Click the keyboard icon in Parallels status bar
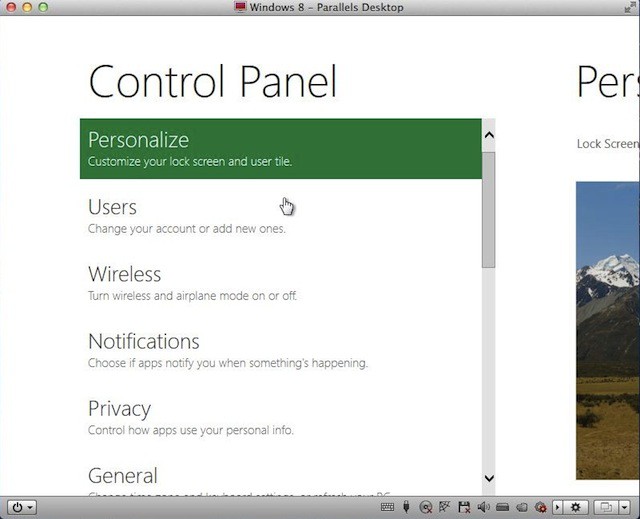This screenshot has width=640, height=519. coord(388,507)
